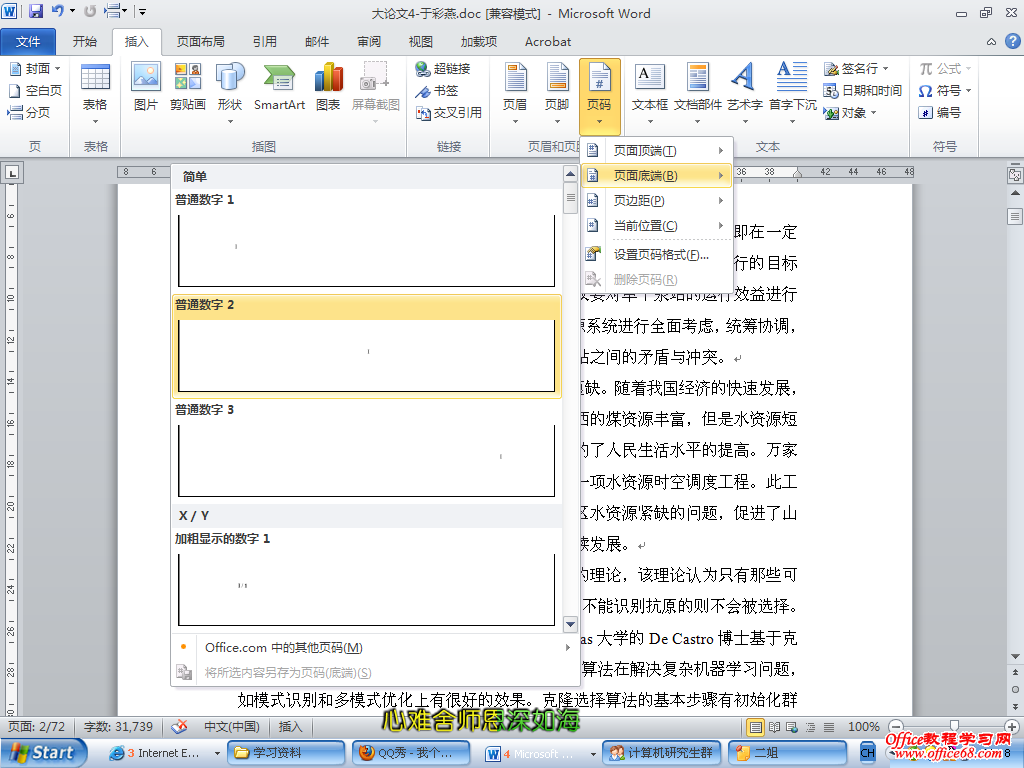Click the zoom slider in status bar

coord(955,727)
